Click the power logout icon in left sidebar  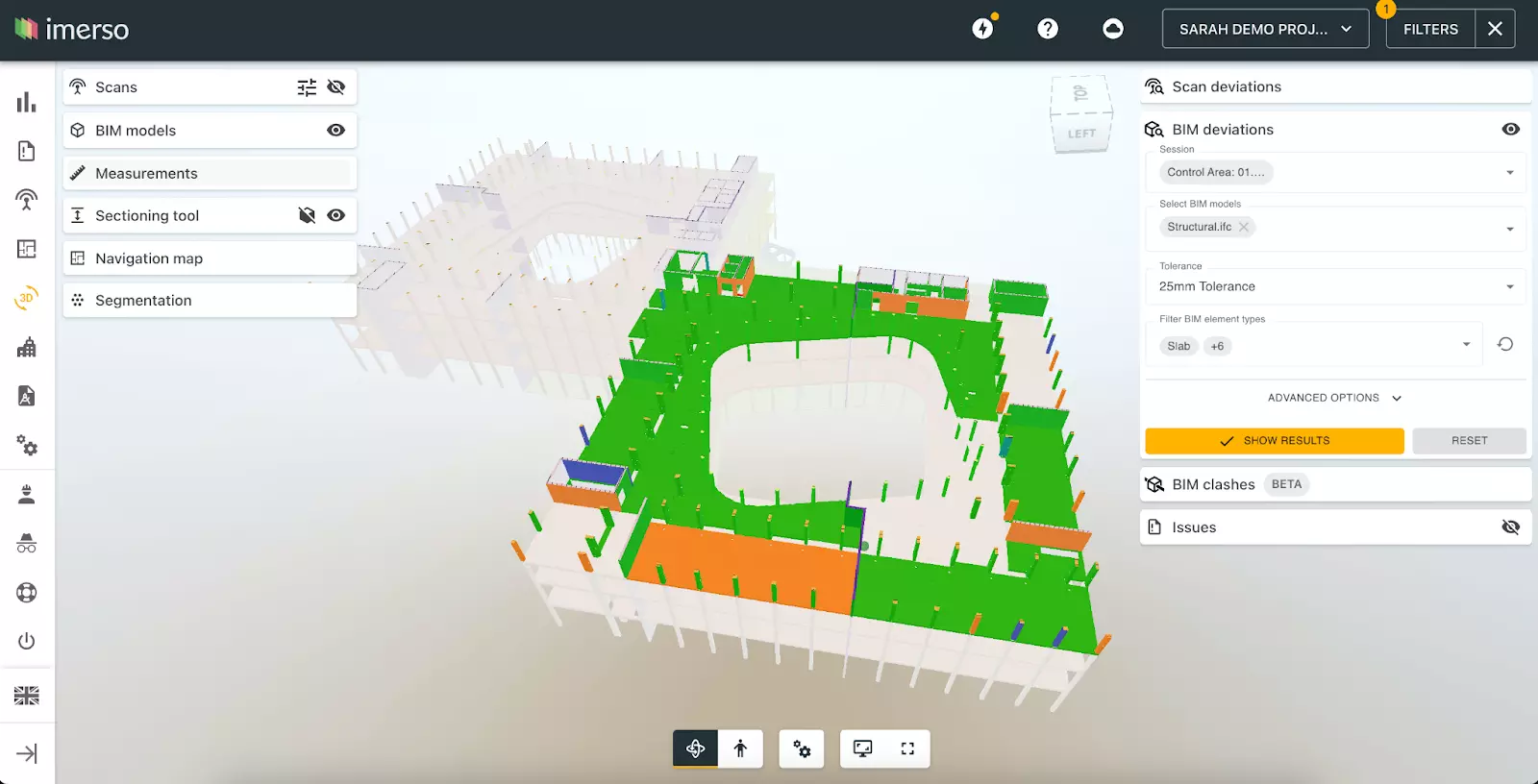27,641
